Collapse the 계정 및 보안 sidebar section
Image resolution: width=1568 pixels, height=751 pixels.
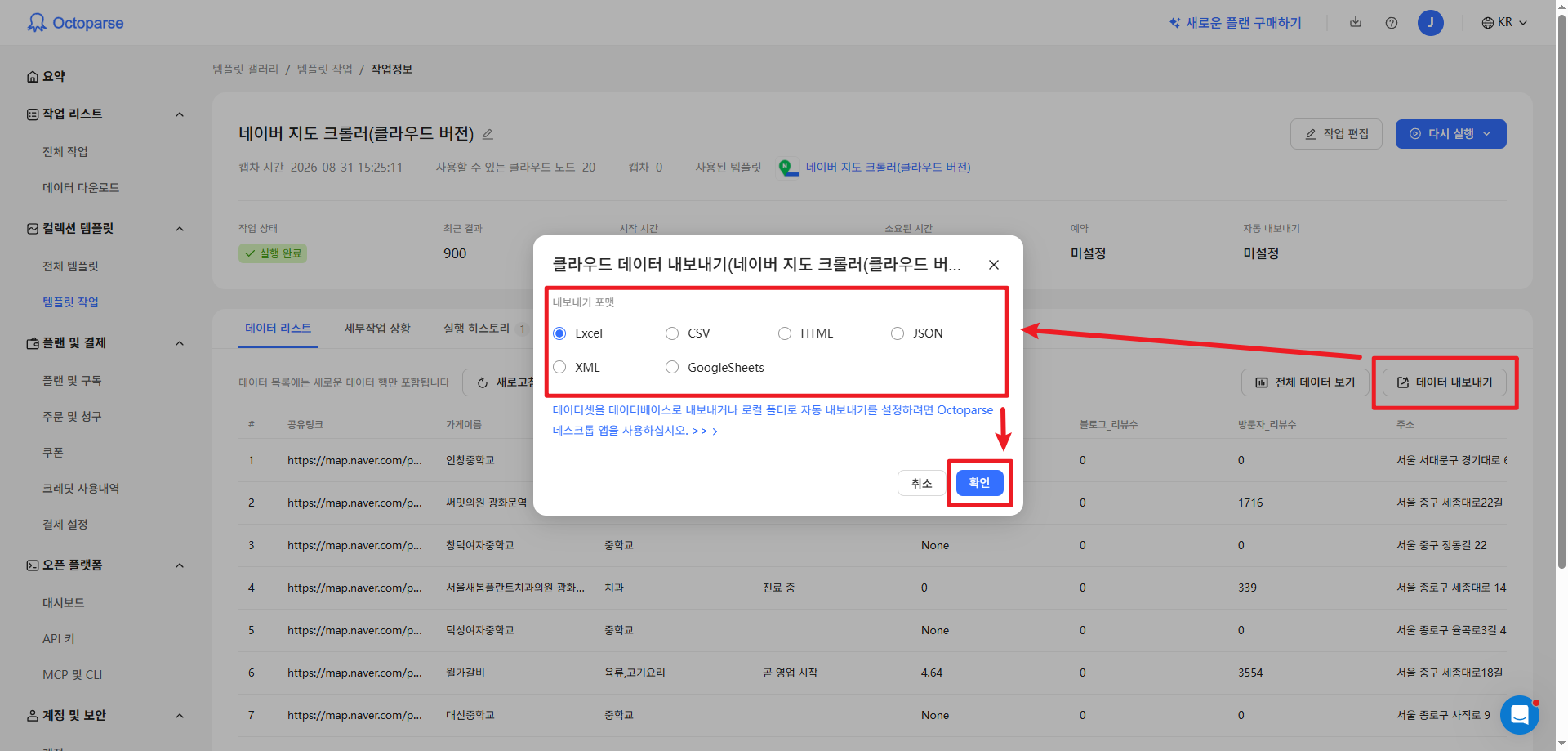click(x=180, y=716)
